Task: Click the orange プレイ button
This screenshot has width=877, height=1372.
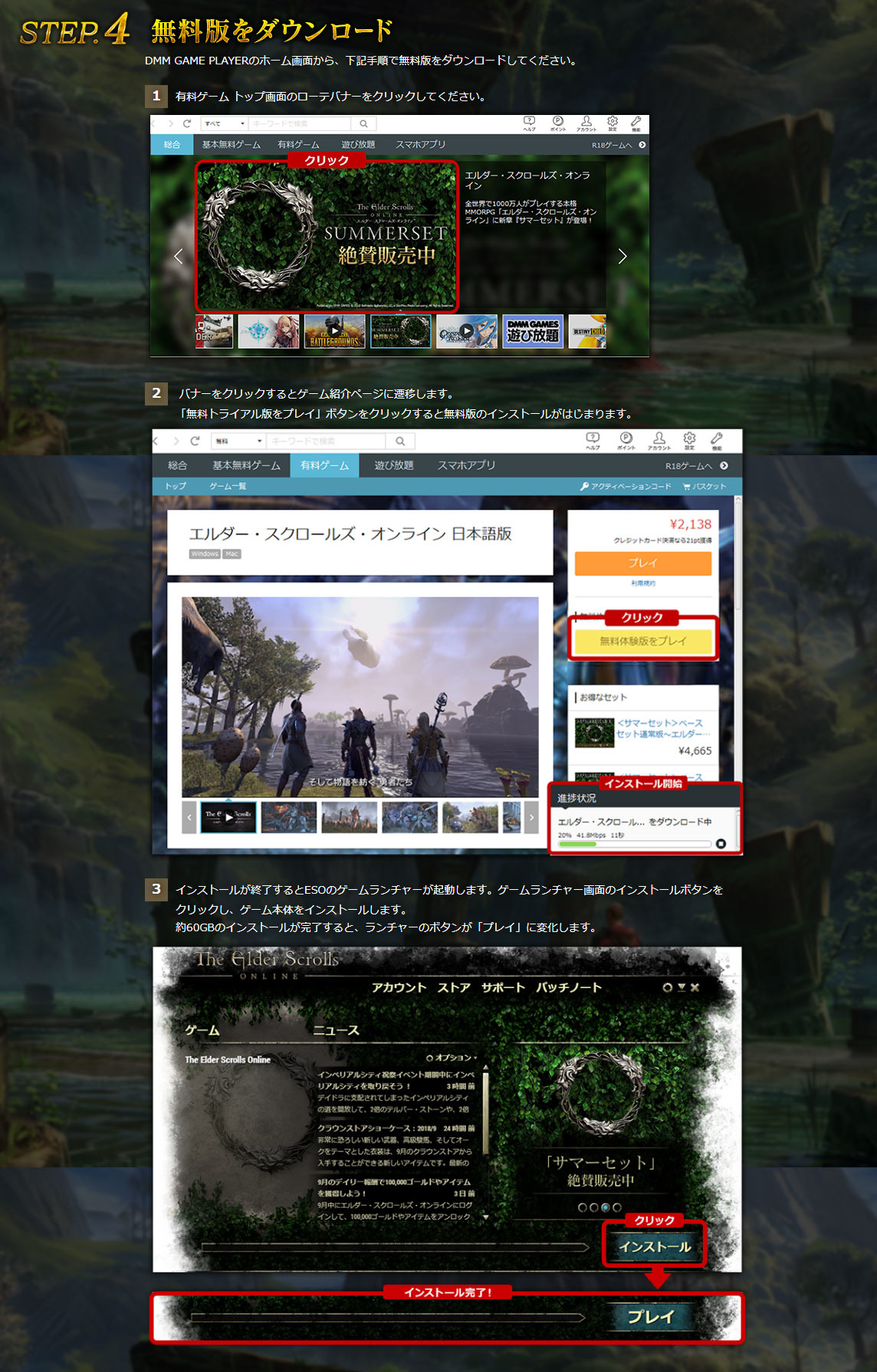Action: 642,563
